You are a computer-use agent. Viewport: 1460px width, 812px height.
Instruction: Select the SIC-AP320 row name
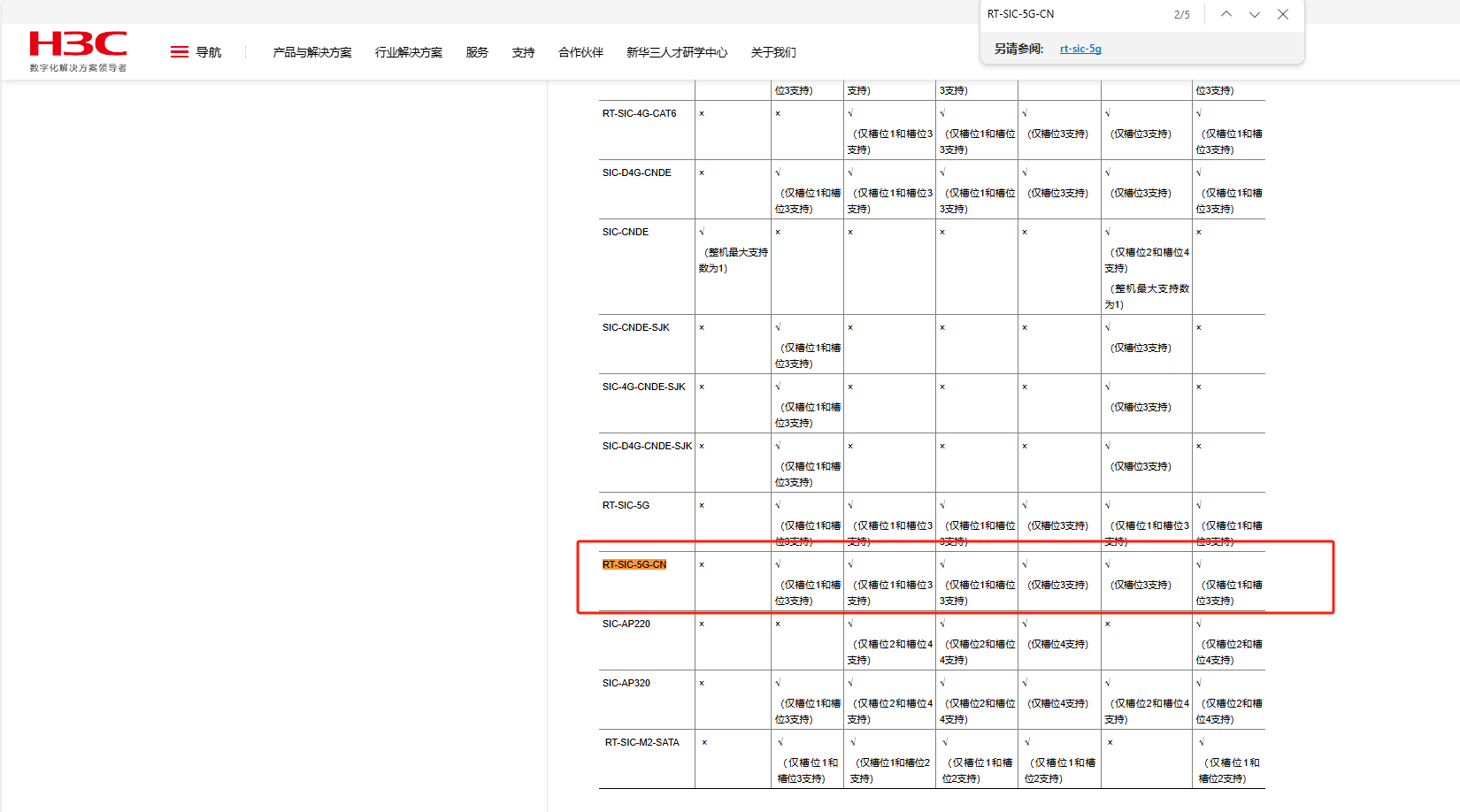pyautogui.click(x=626, y=683)
